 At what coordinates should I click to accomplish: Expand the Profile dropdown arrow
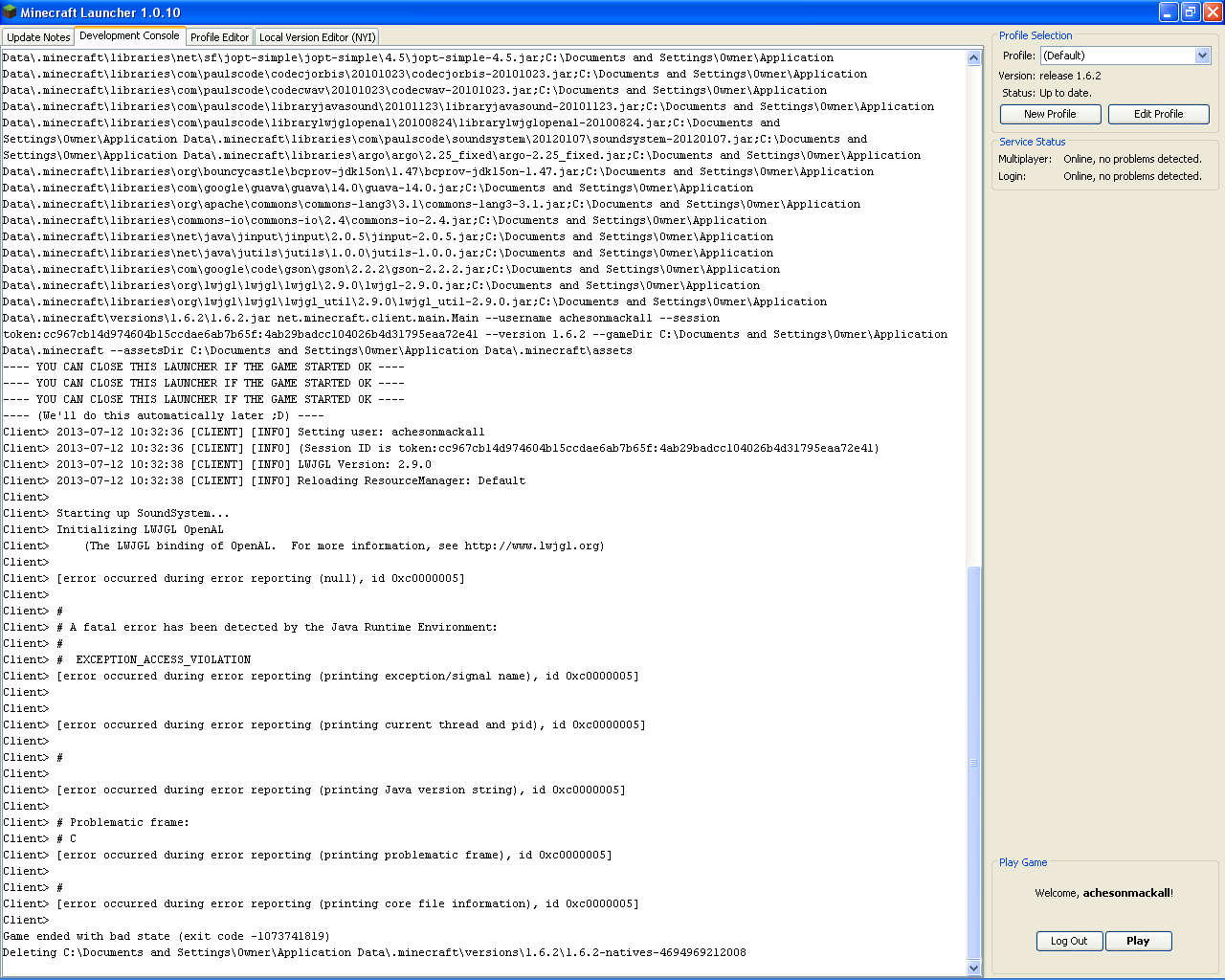1203,56
